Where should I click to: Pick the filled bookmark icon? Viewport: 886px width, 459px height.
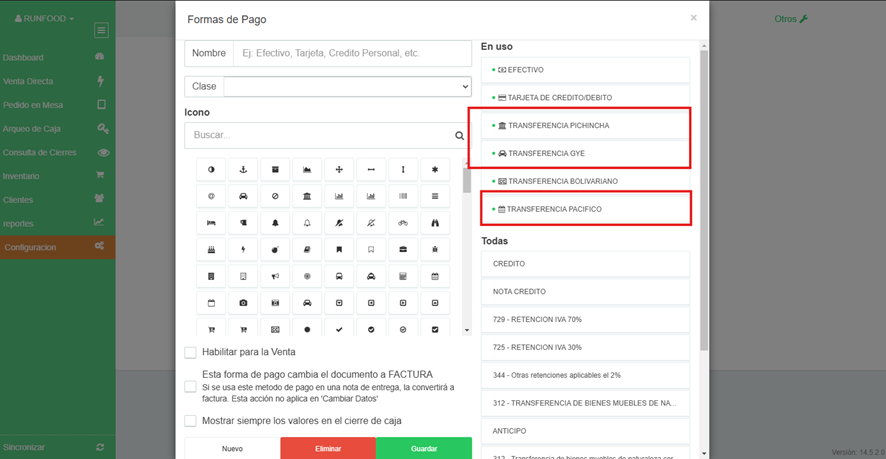(x=339, y=249)
